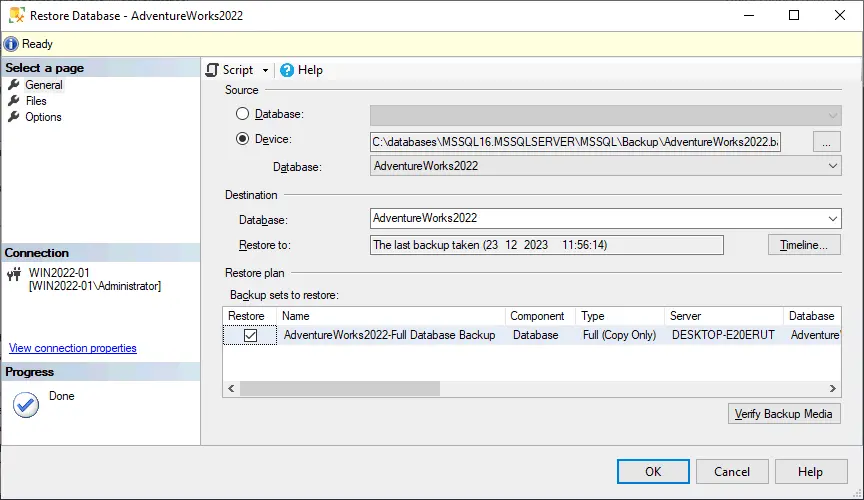Expand the source Database AdventureWorks2022 dropdown
Image resolution: width=864 pixels, height=500 pixels.
click(x=833, y=166)
